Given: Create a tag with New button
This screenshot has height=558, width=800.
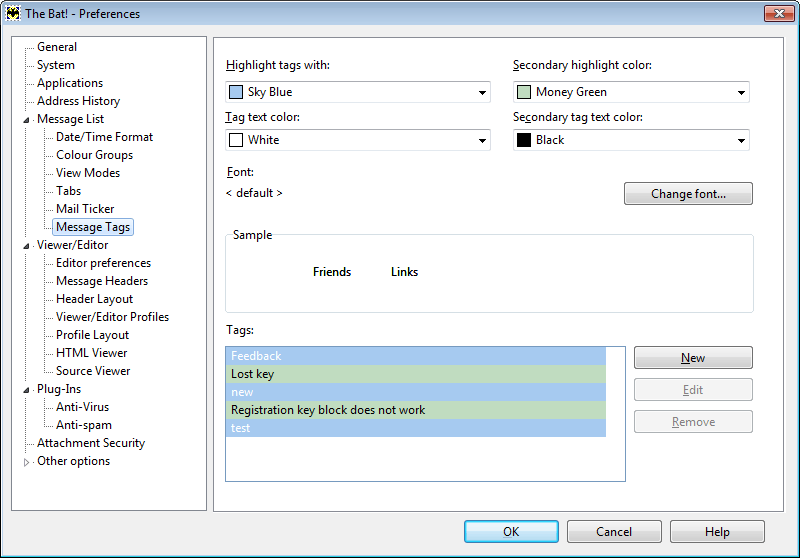Looking at the screenshot, I should click(x=693, y=358).
